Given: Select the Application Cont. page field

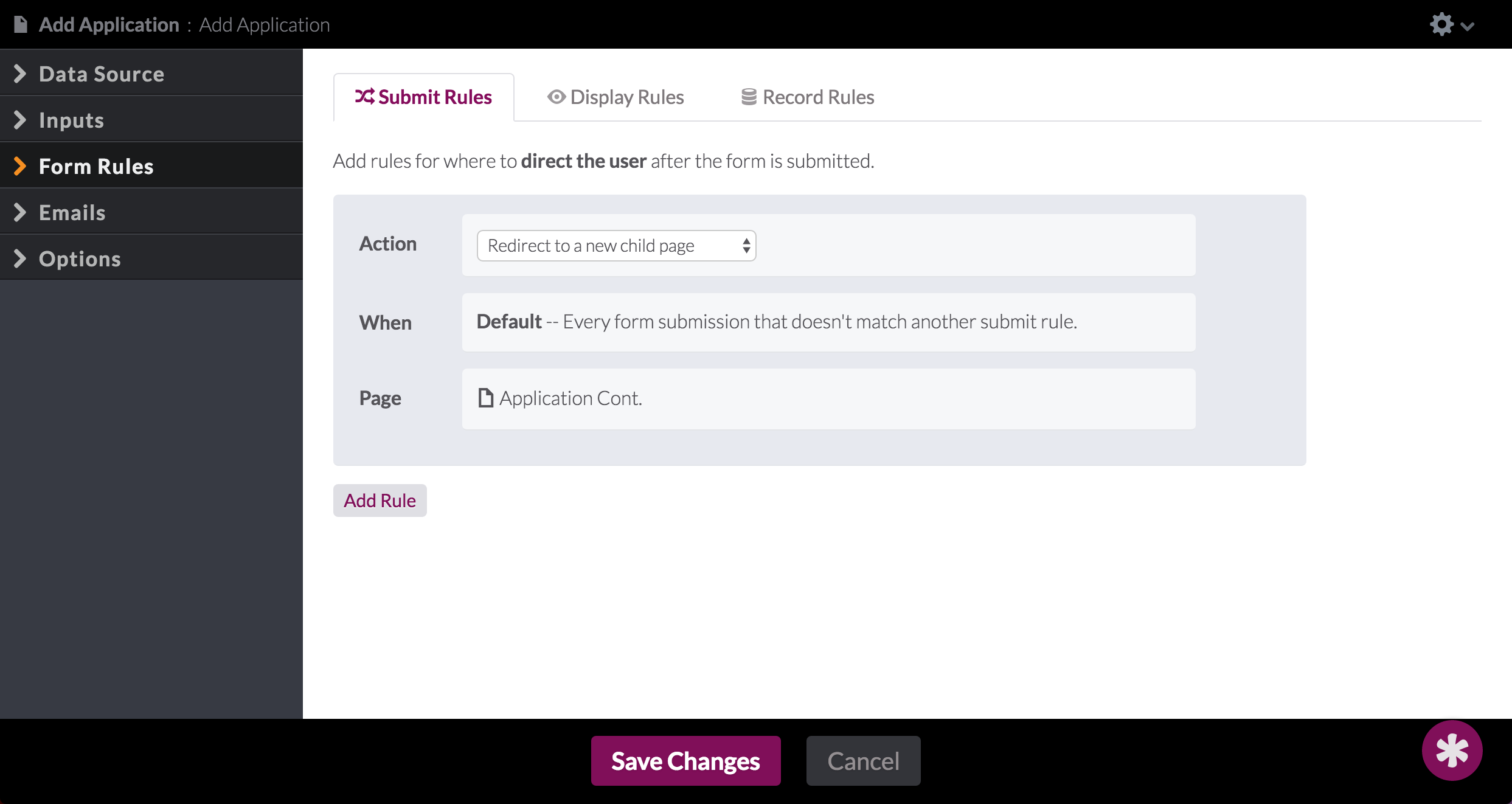Looking at the screenshot, I should click(x=828, y=398).
